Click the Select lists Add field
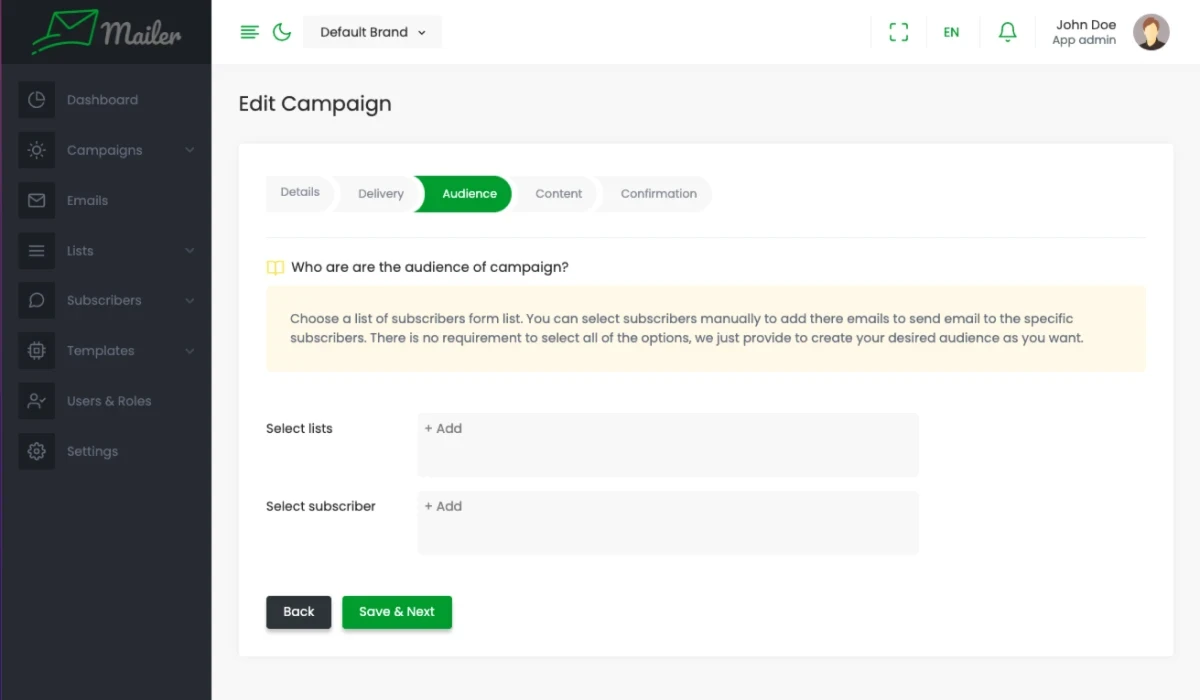 pyautogui.click(x=667, y=444)
